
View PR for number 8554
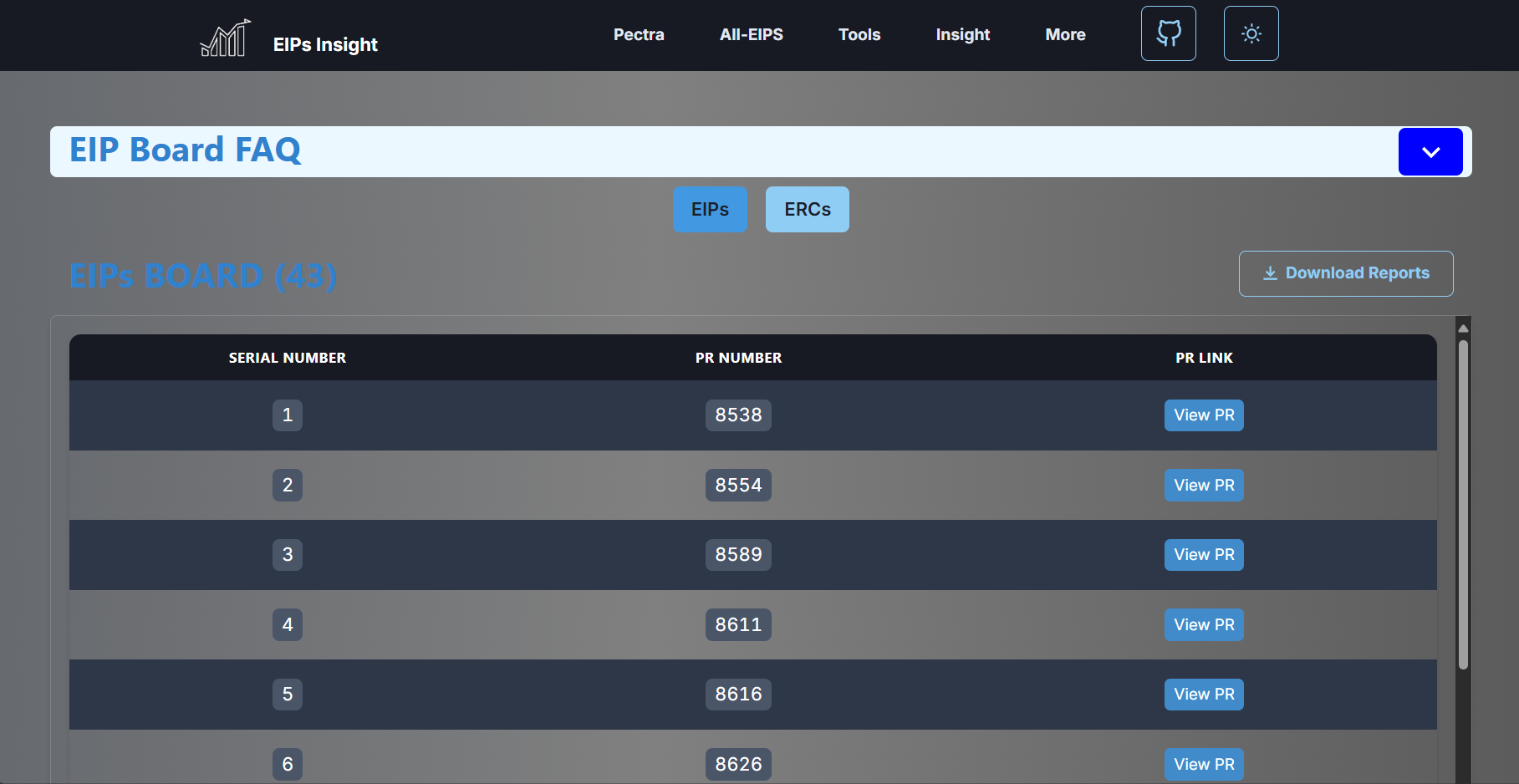tap(1203, 485)
